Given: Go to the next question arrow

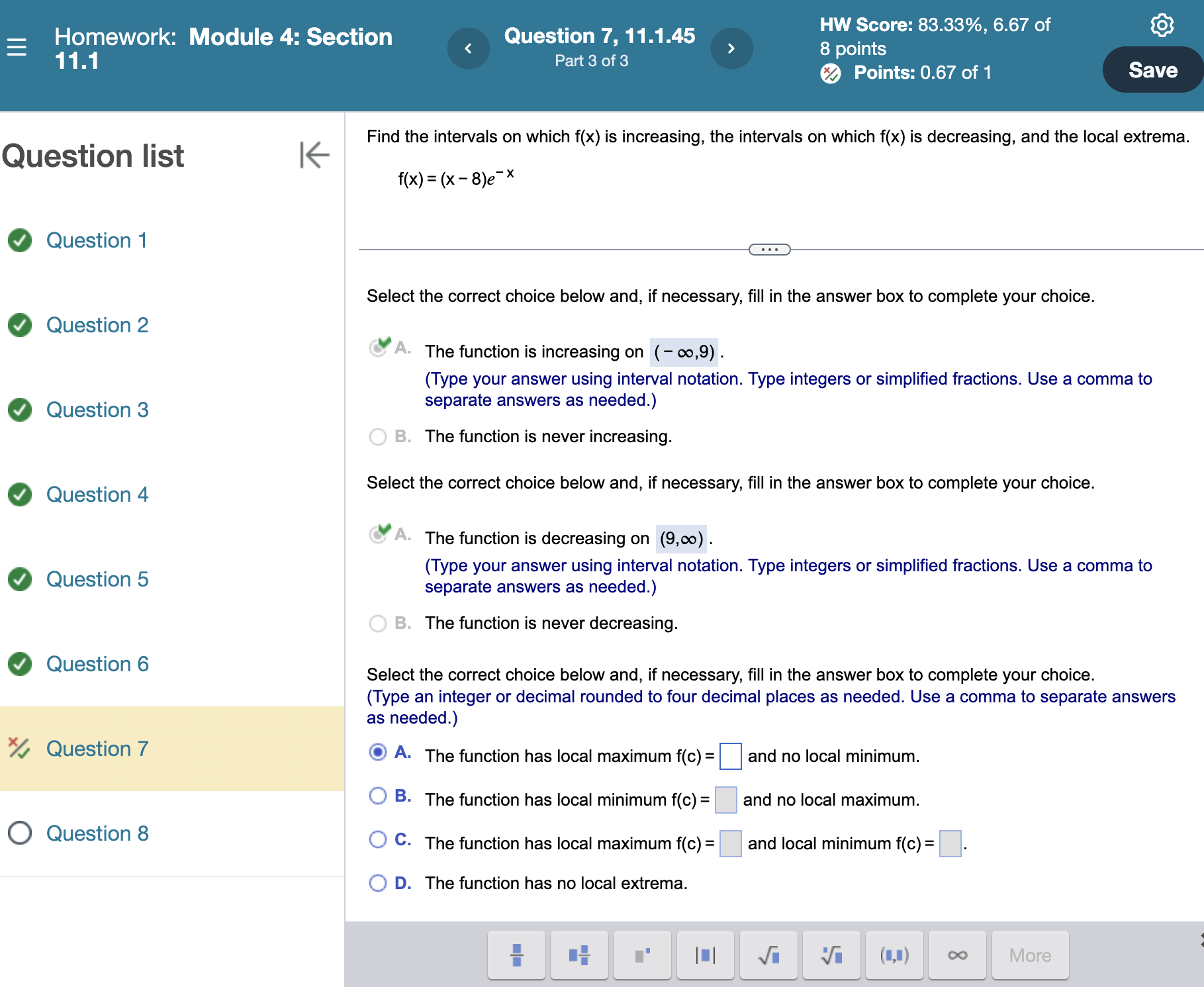Looking at the screenshot, I should click(731, 48).
